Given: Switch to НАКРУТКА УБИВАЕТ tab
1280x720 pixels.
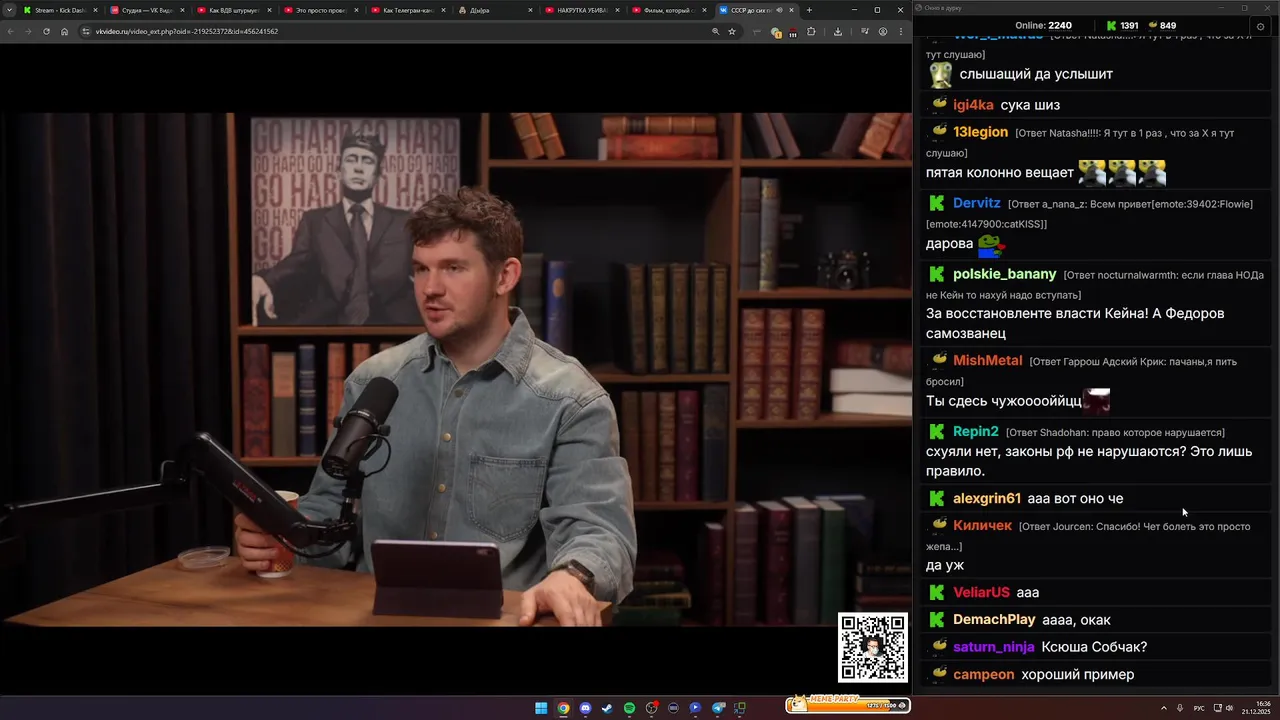Looking at the screenshot, I should click(x=580, y=10).
